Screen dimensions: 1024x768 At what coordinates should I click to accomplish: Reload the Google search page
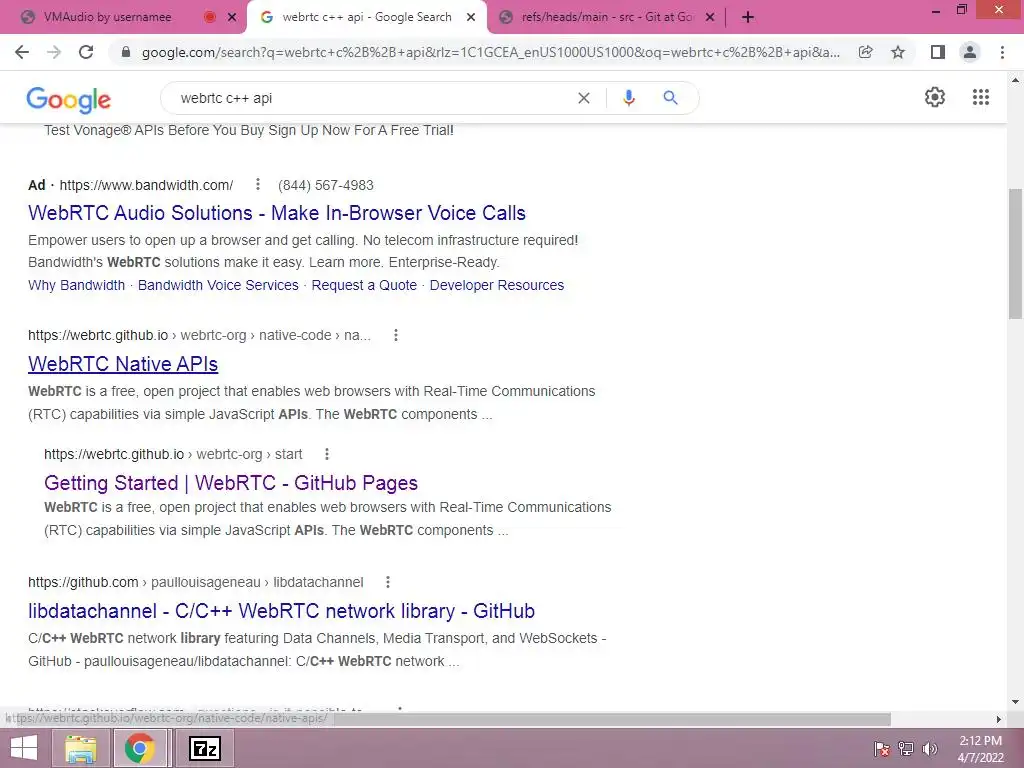point(86,52)
